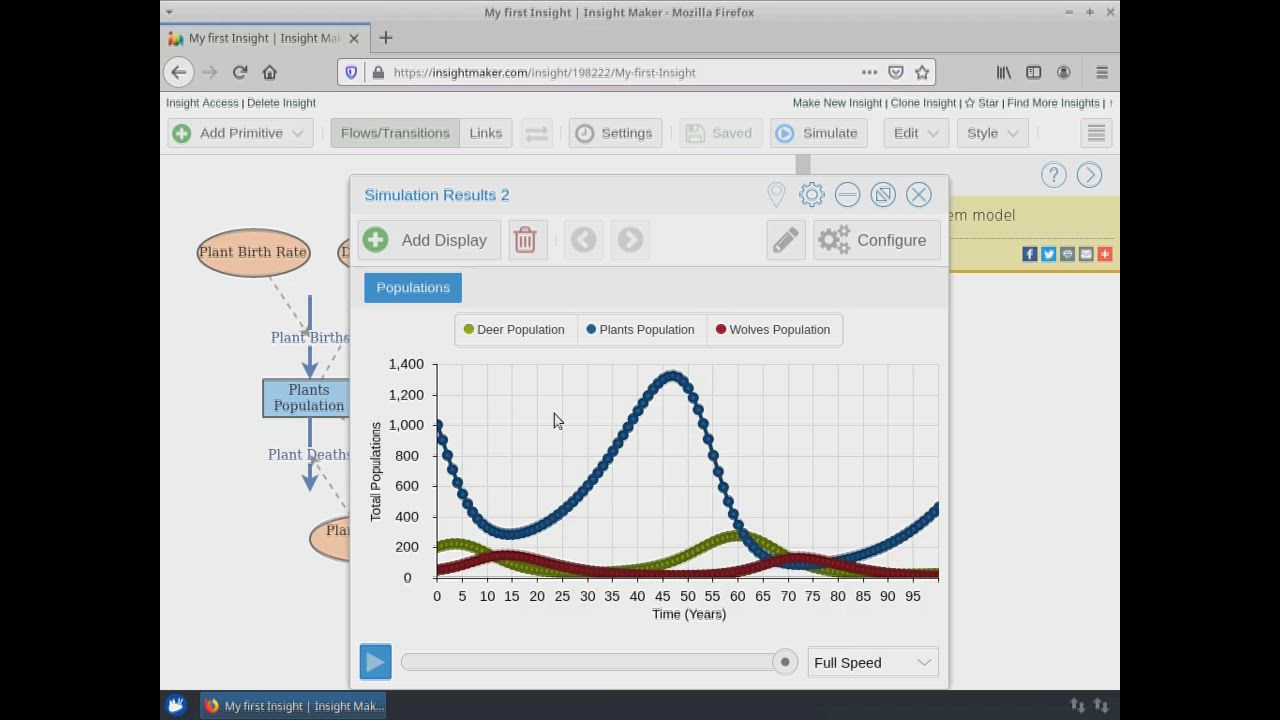The width and height of the screenshot is (1280, 720).
Task: Open a new browser tab
Action: coord(386,38)
